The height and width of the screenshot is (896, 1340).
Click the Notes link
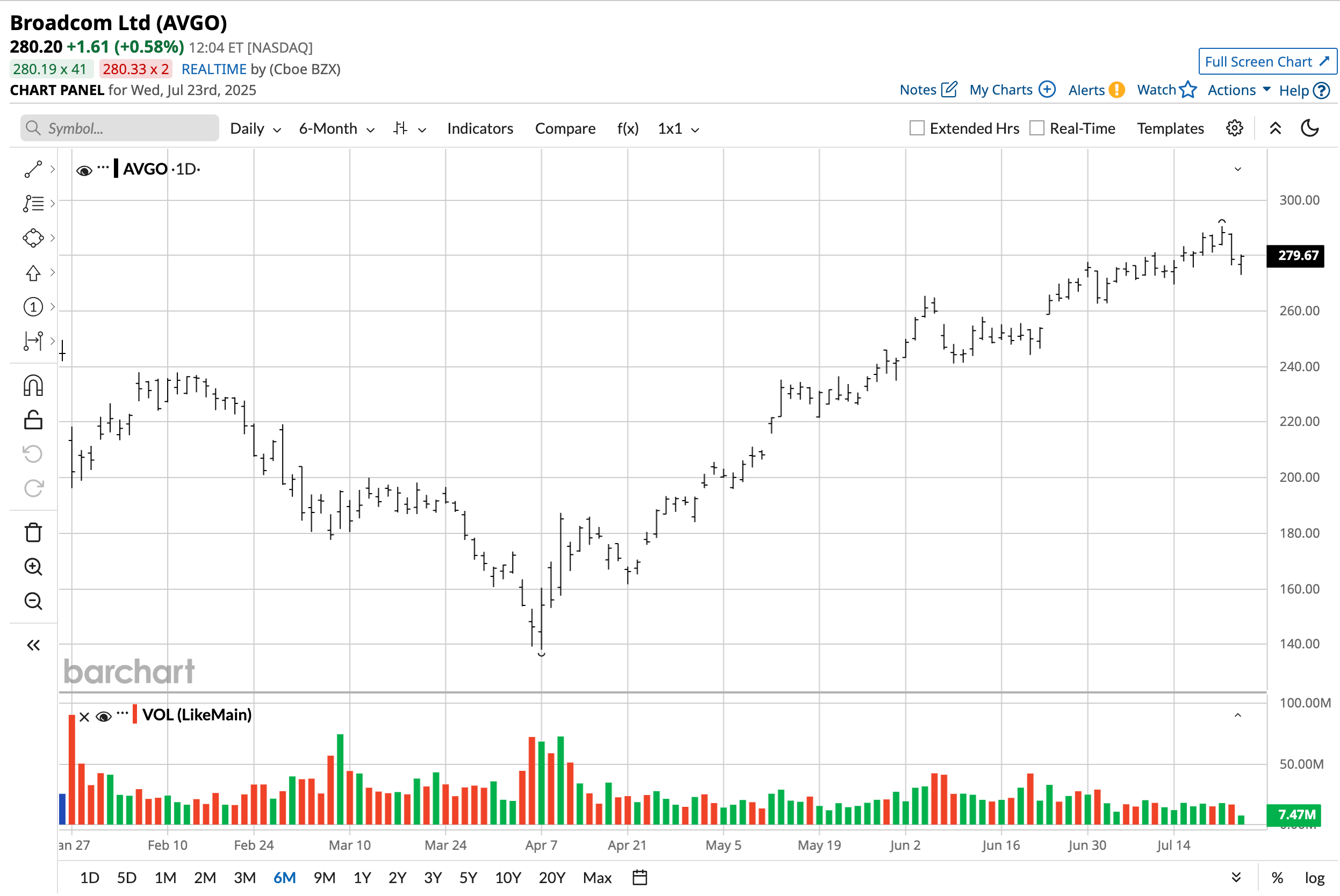[917, 90]
